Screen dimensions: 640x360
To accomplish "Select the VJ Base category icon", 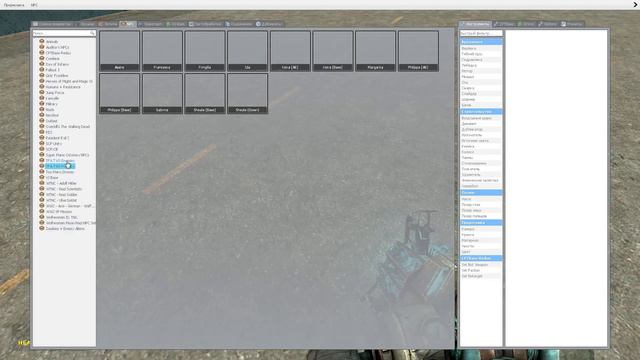I will 42,177.
